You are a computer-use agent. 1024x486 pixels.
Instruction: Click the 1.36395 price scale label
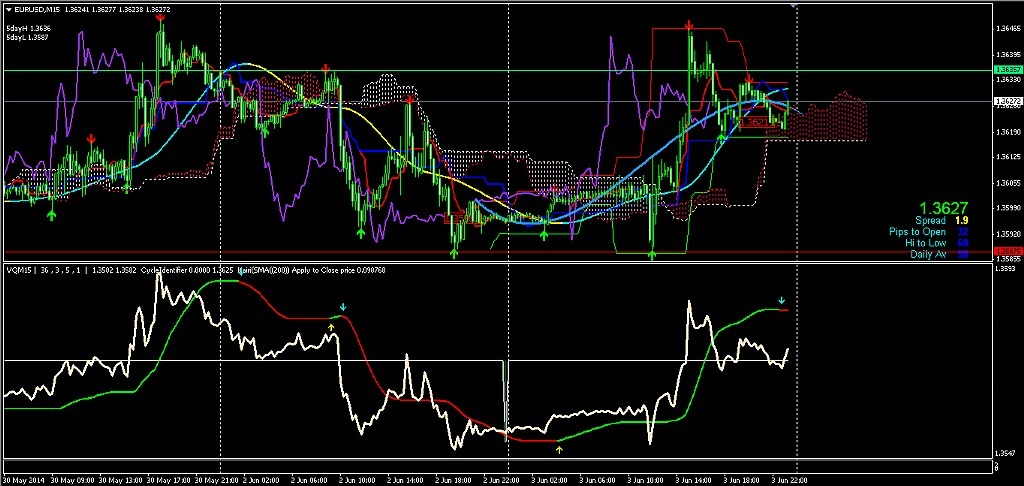(x=1008, y=55)
